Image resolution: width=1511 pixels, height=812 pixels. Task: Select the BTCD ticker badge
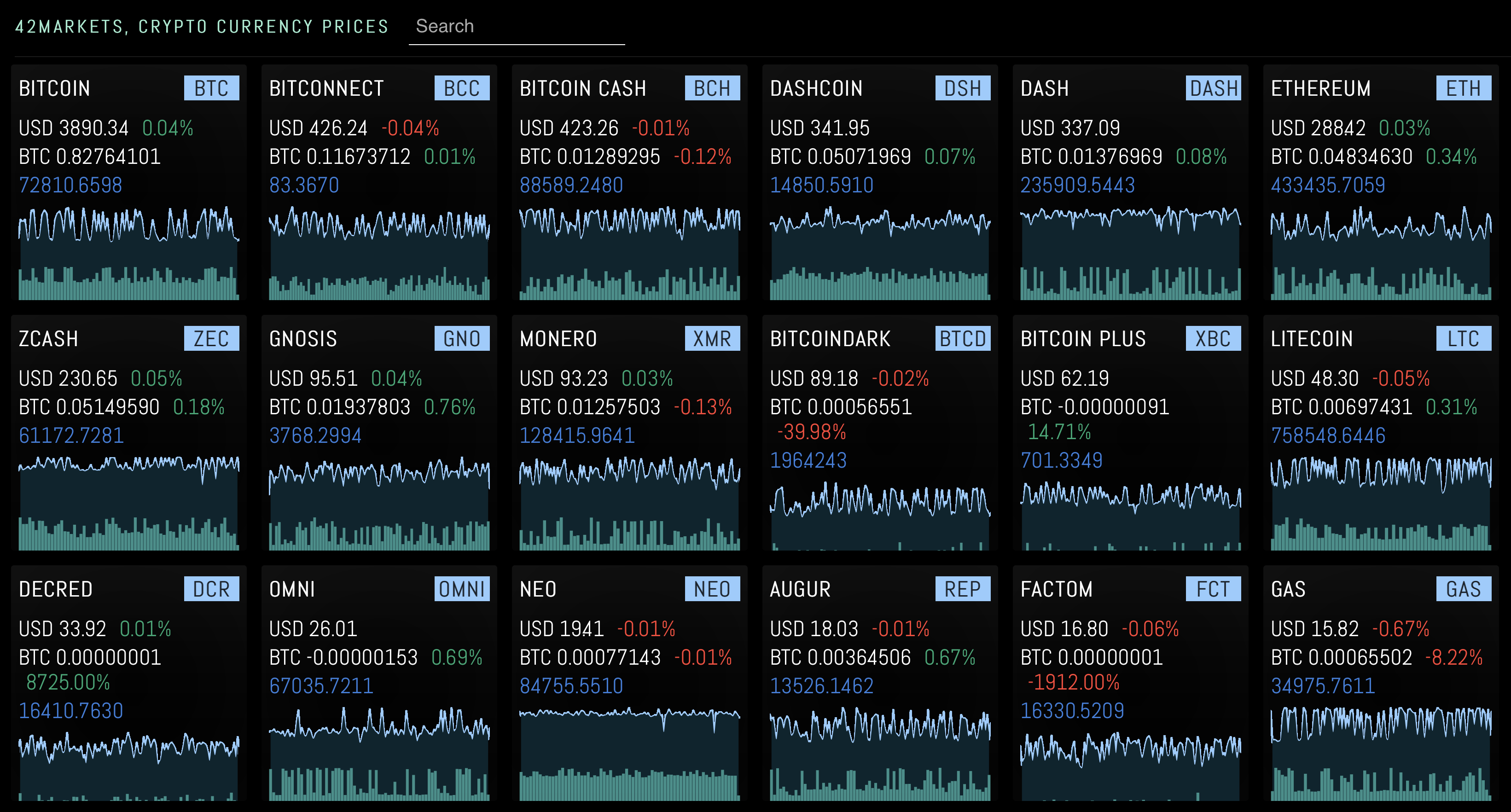963,339
